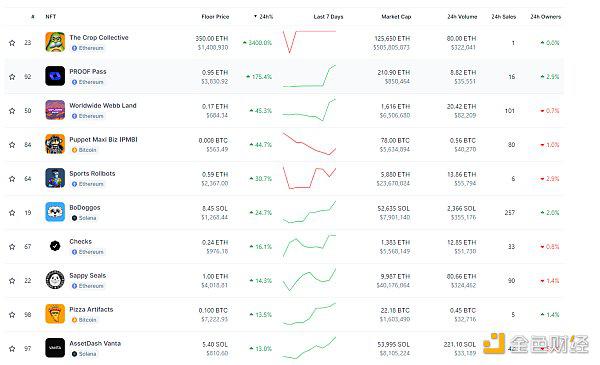
Task: Open Worldwide Webb Land thumbnail icon
Action: (x=55, y=110)
